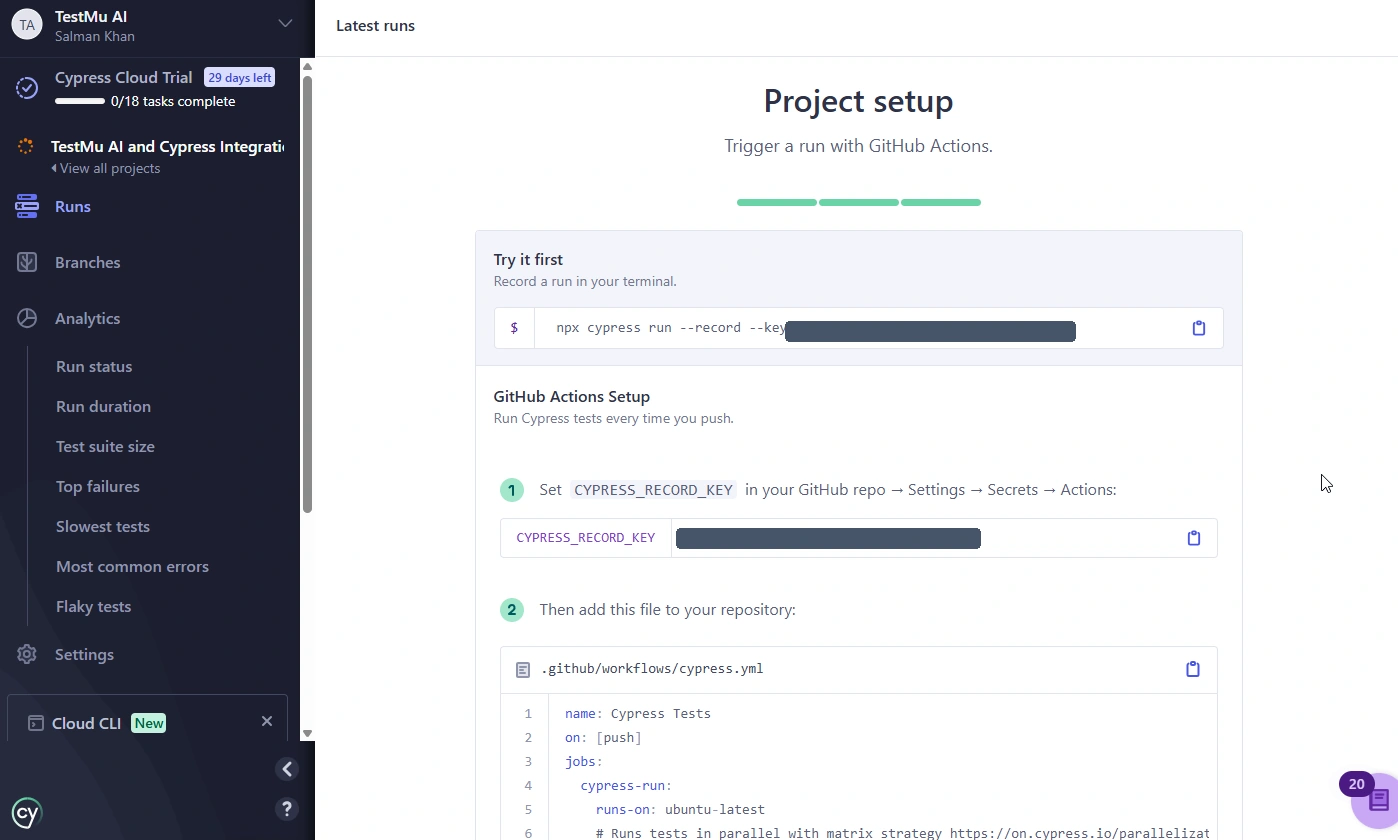
Task: Click the View all projects link
Action: (106, 168)
